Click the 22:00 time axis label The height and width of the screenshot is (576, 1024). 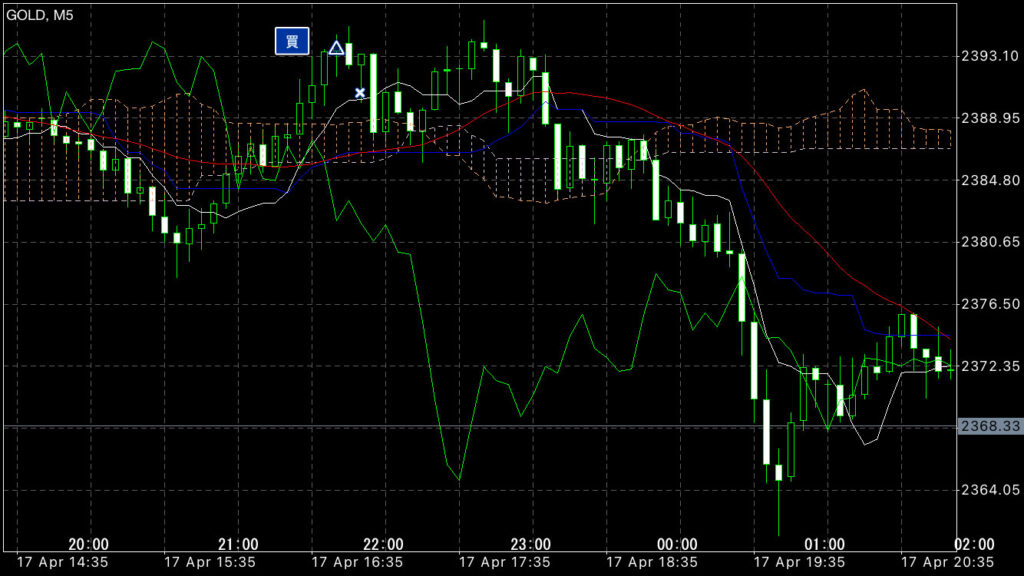click(x=383, y=544)
